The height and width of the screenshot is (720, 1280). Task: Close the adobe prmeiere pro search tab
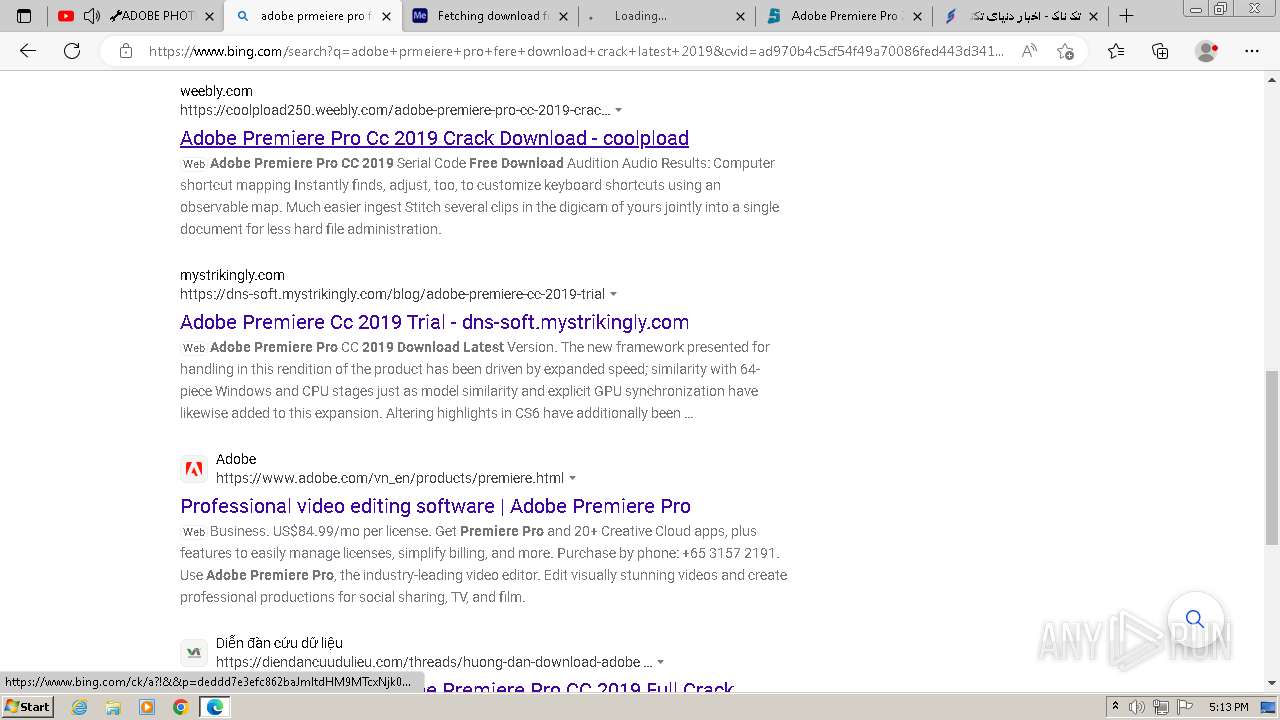[x=386, y=16]
